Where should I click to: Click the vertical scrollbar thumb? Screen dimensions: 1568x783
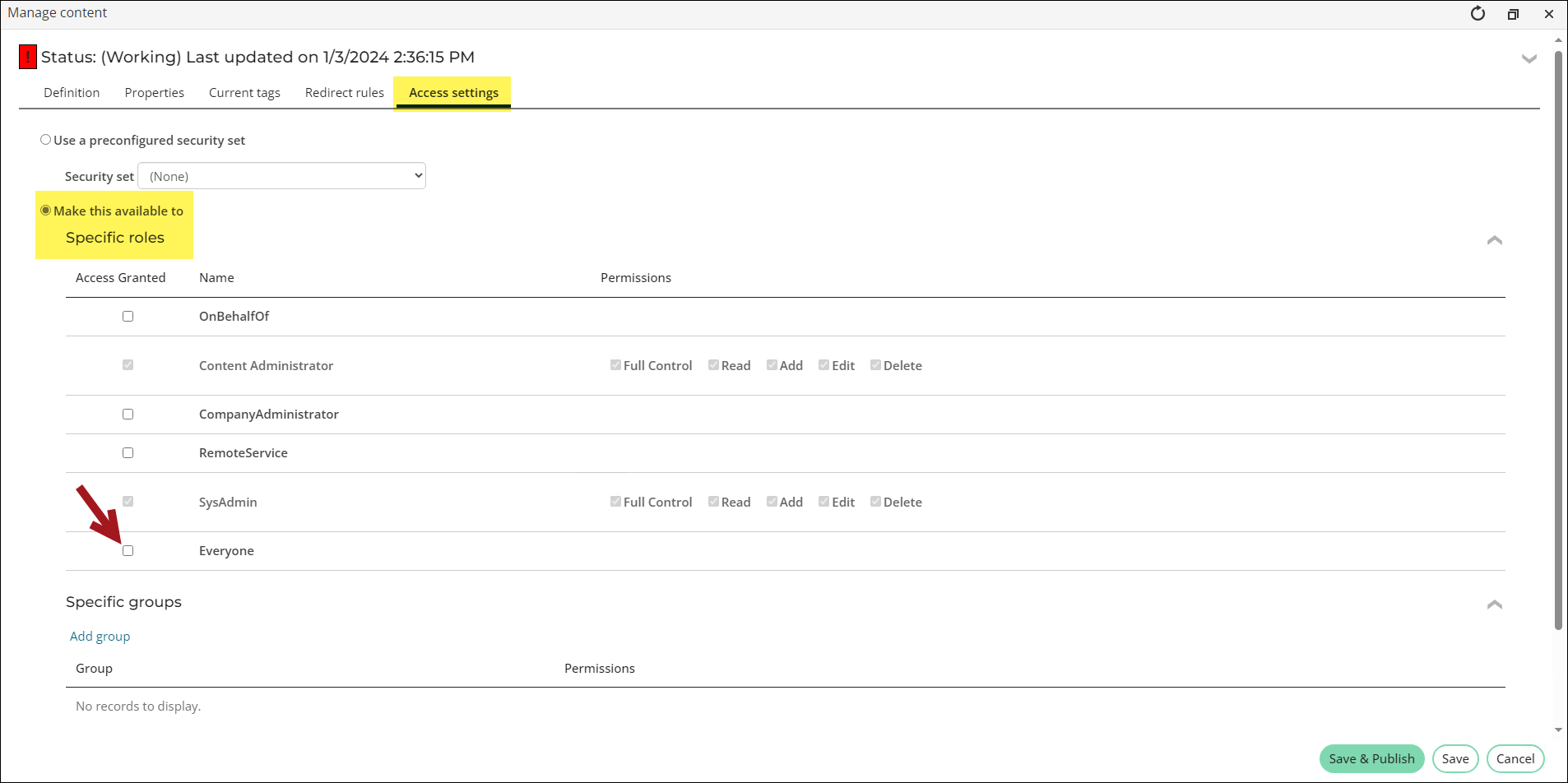(1558, 341)
